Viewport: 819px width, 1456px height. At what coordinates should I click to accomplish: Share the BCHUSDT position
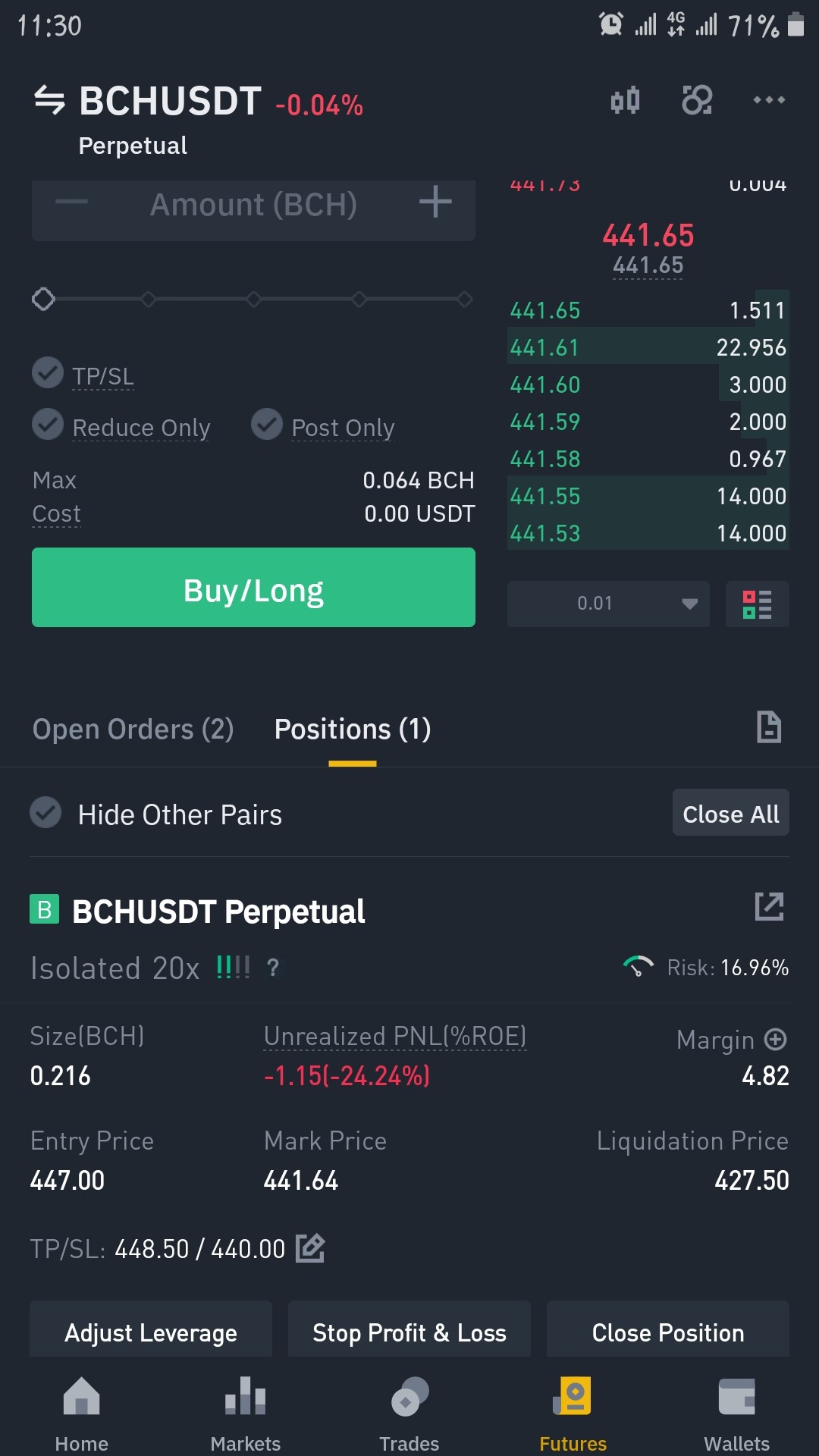click(x=769, y=907)
